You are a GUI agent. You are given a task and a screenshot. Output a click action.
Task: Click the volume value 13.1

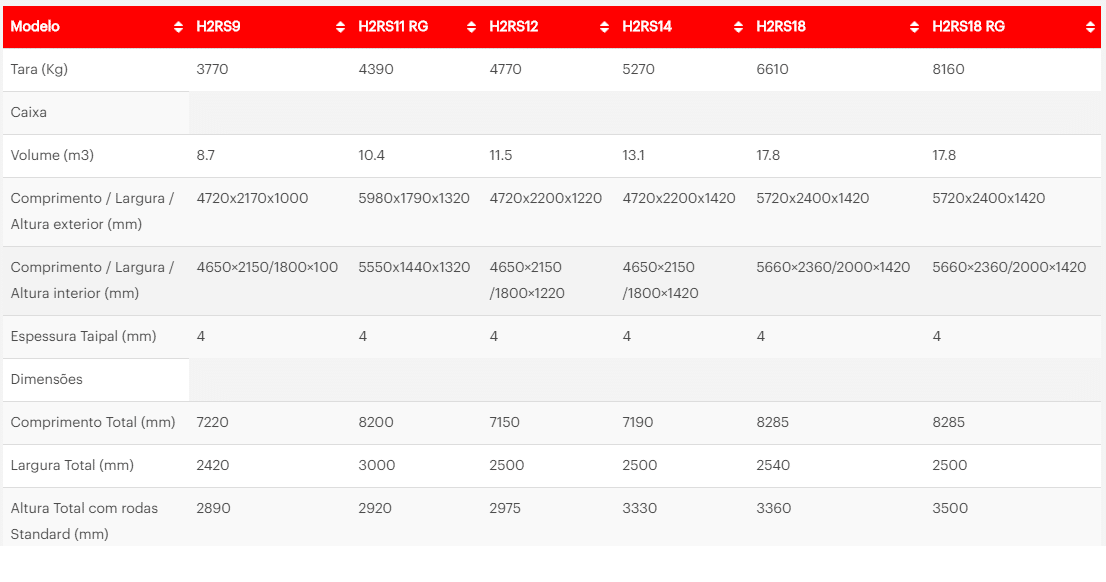[x=633, y=155]
